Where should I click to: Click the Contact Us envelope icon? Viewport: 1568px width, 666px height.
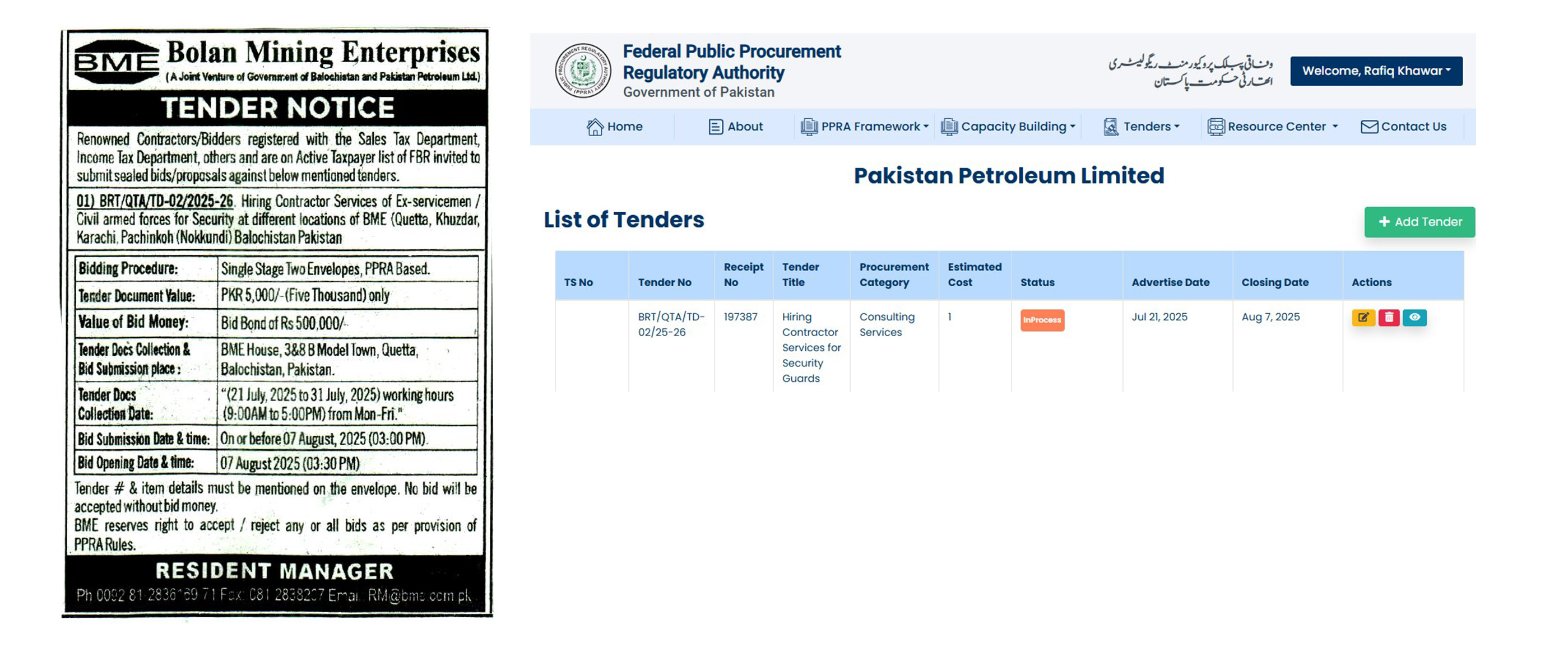1369,127
